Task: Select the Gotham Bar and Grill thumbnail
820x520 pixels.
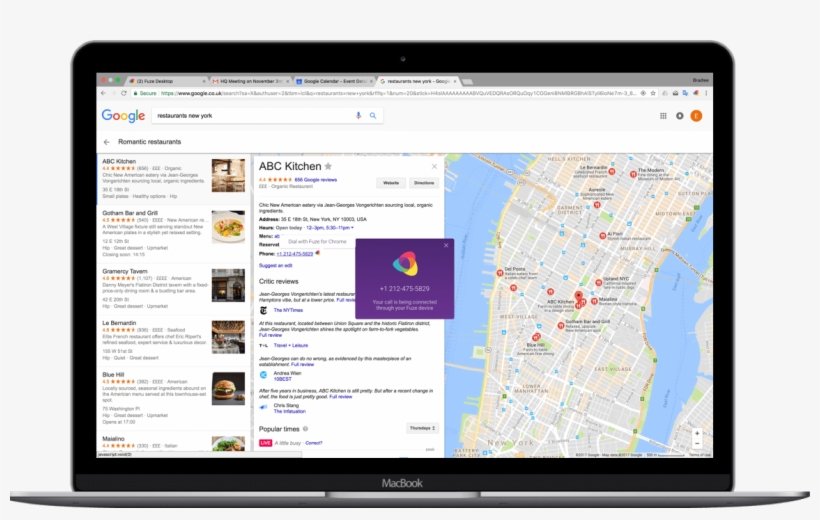Action: pyautogui.click(x=228, y=226)
